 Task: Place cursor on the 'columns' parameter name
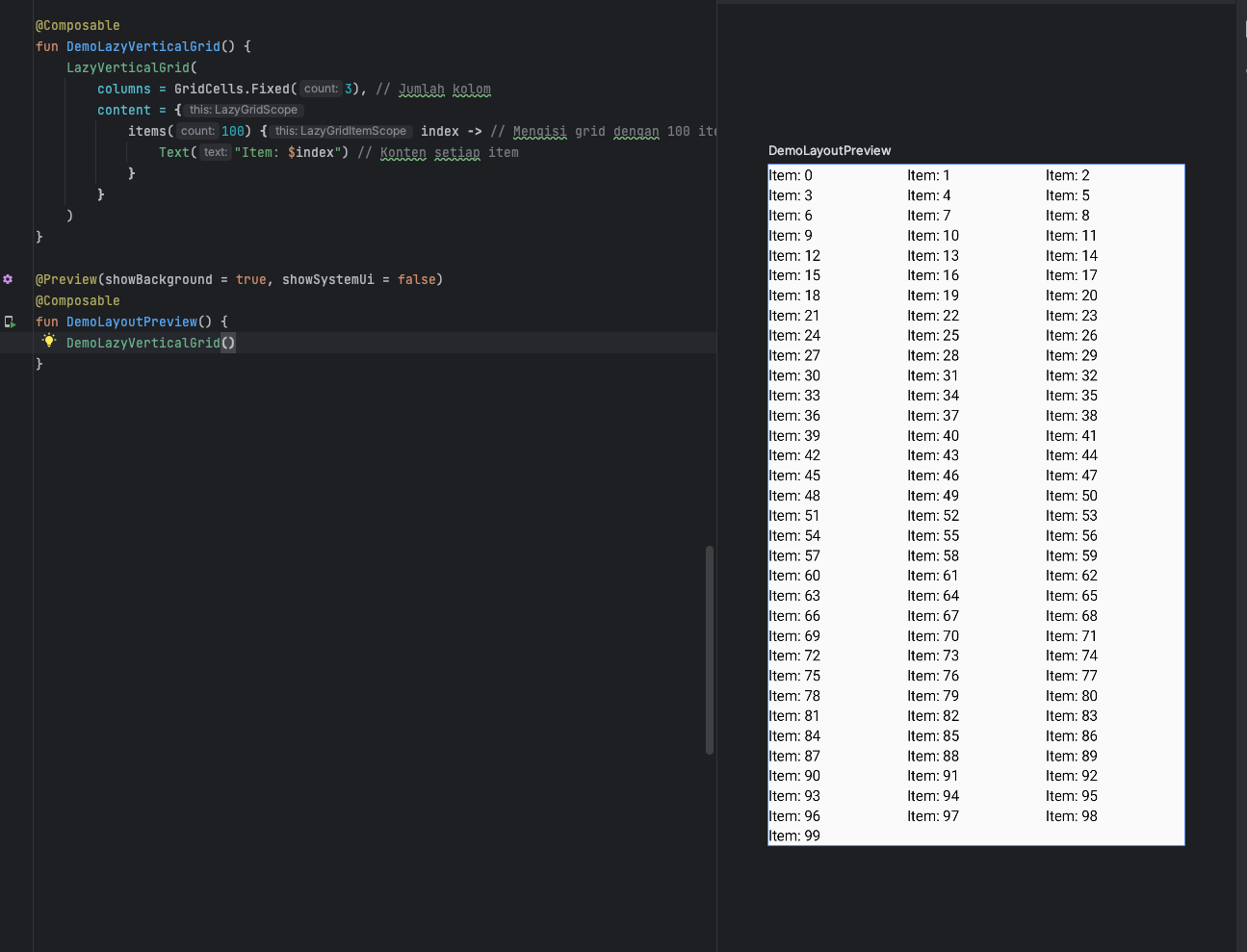tap(123, 89)
